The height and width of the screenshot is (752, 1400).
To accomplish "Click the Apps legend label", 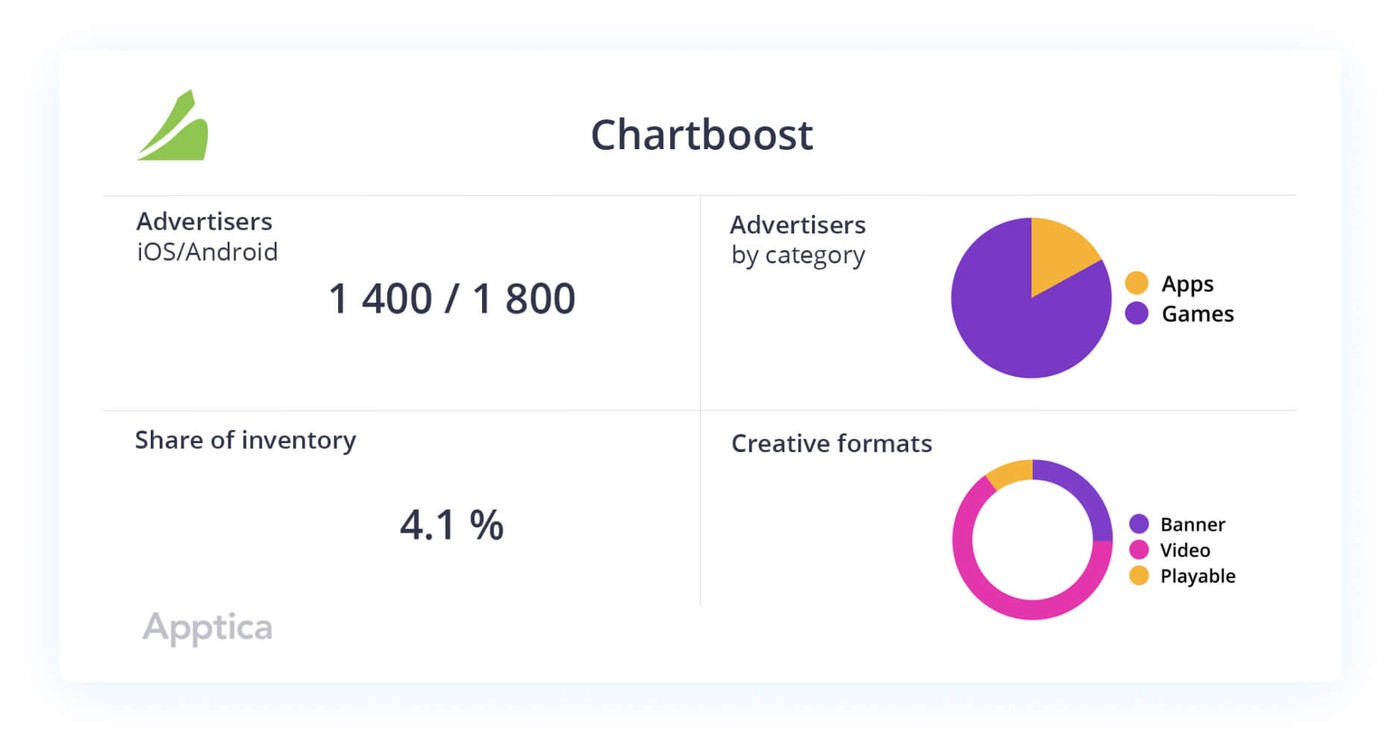I will click(1187, 284).
